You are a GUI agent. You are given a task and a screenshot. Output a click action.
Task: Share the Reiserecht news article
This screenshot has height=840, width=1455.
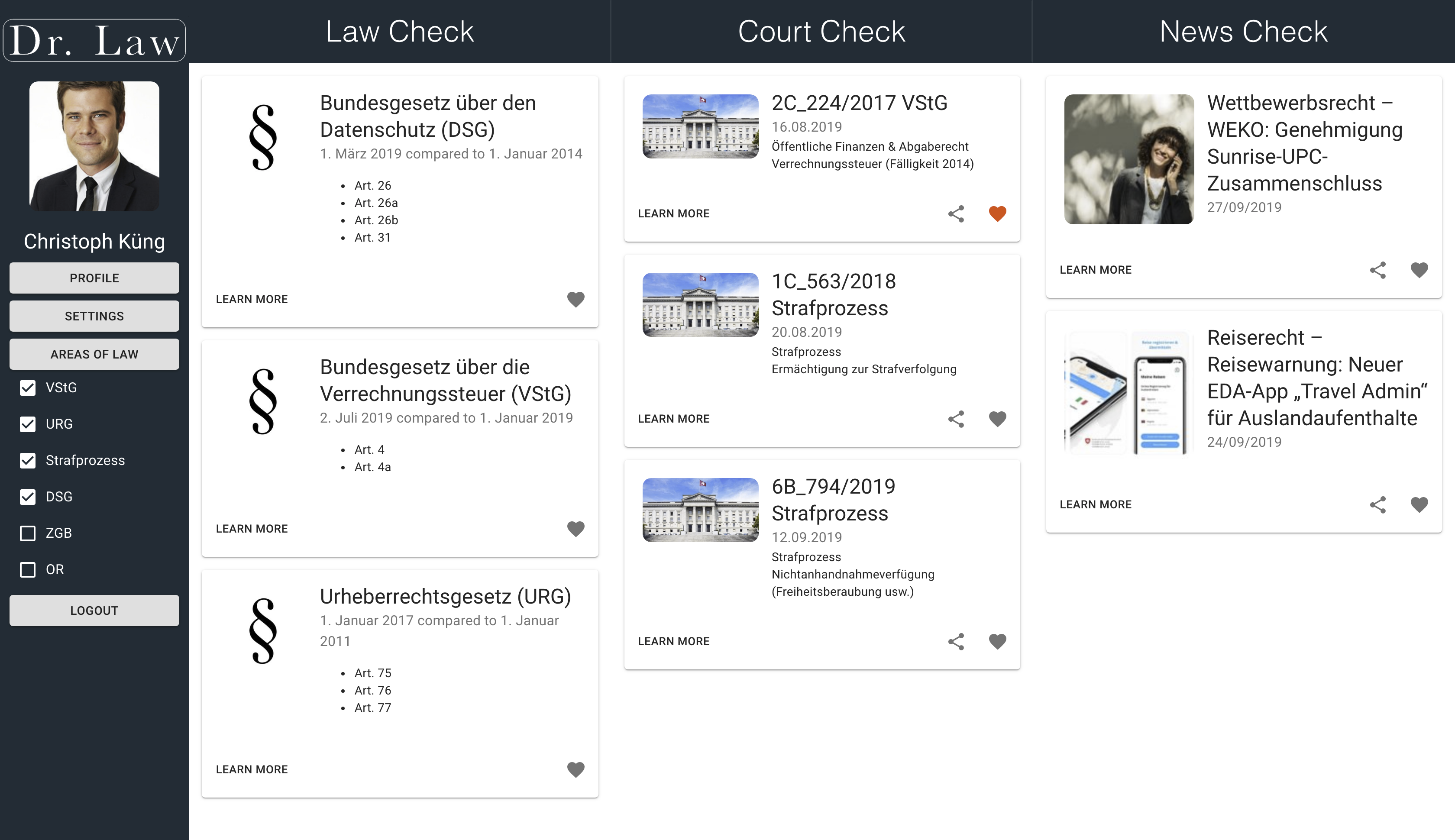click(x=1377, y=504)
